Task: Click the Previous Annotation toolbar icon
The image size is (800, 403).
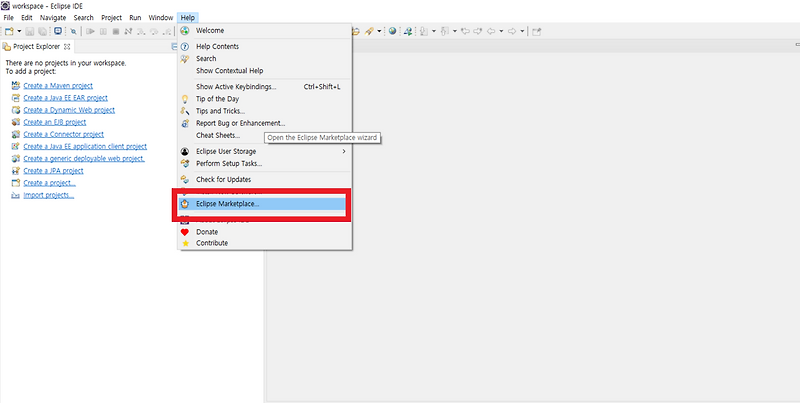Action: tap(444, 31)
